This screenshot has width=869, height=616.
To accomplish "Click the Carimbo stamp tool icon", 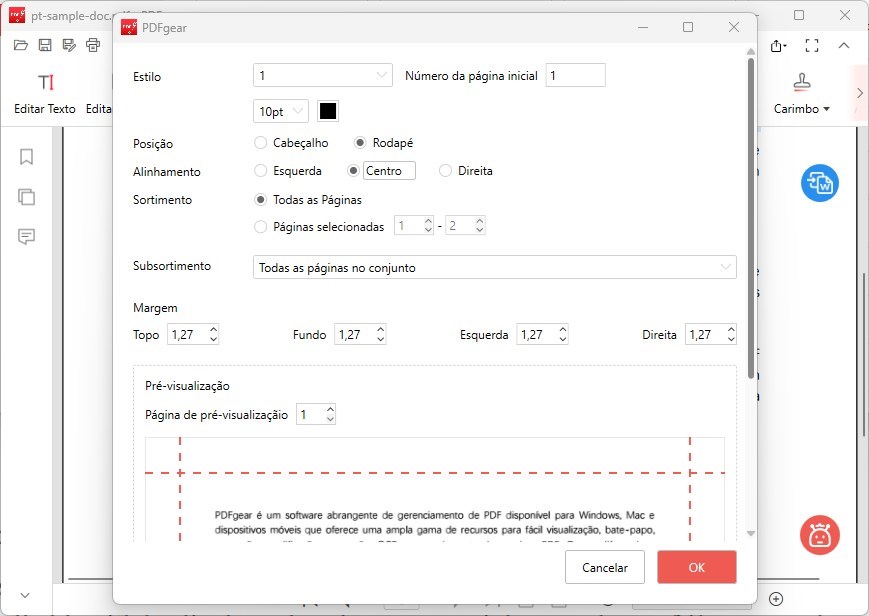I will [801, 82].
